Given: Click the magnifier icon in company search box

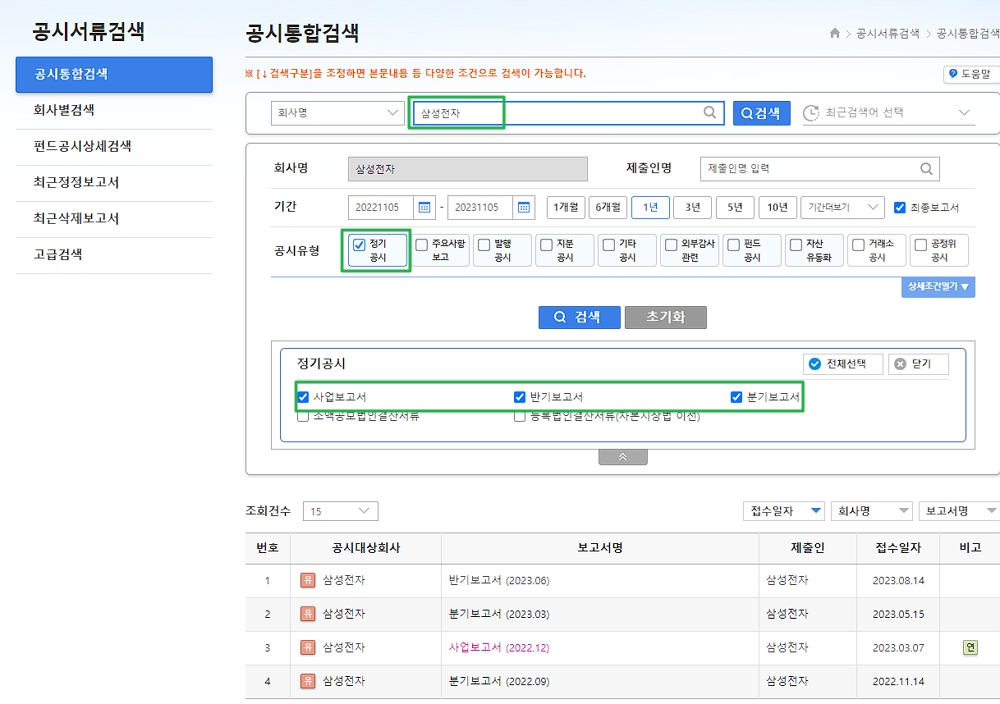Looking at the screenshot, I should pos(709,112).
